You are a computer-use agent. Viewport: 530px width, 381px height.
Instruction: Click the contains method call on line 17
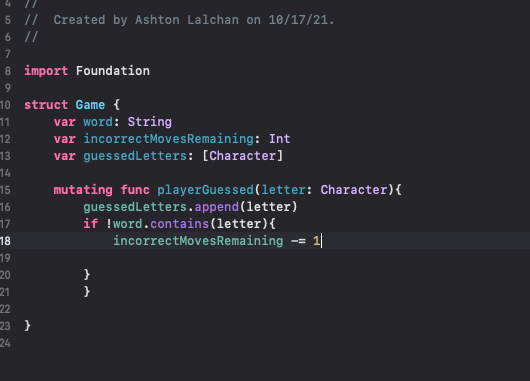tap(179, 224)
